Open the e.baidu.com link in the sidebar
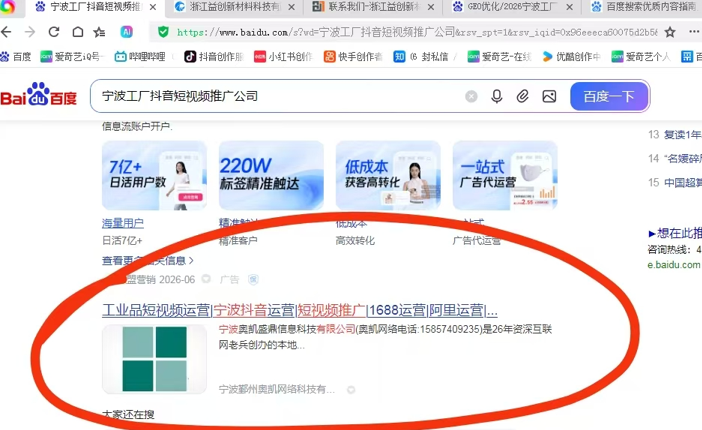Screen dimensions: 702x430 click(673, 265)
